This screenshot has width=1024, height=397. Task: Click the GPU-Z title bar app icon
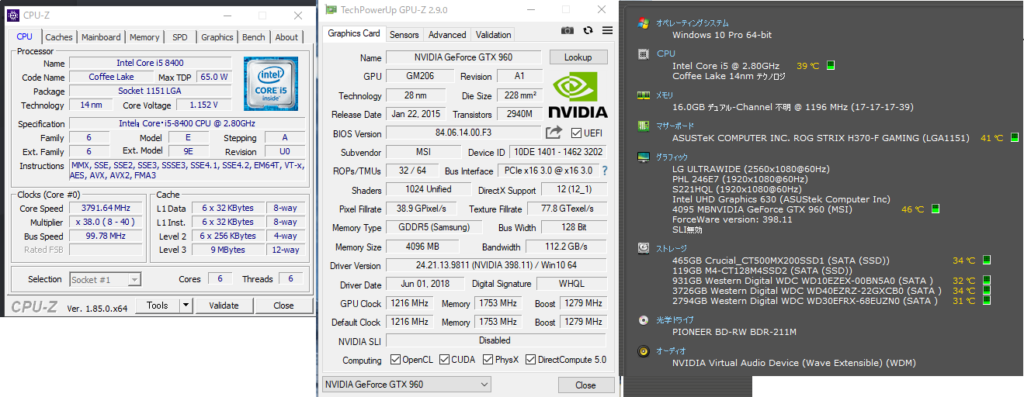pyautogui.click(x=330, y=9)
